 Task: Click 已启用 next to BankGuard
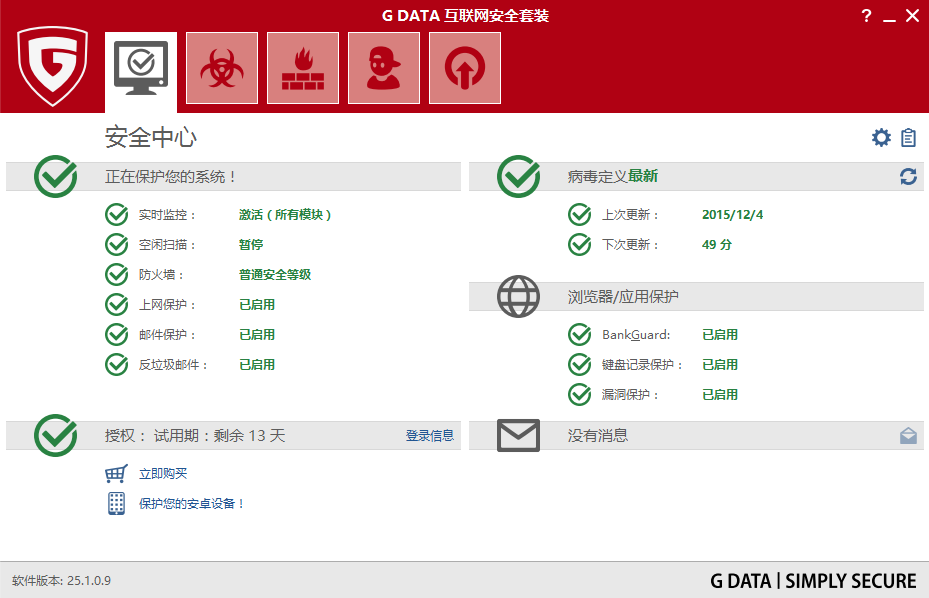tap(720, 334)
